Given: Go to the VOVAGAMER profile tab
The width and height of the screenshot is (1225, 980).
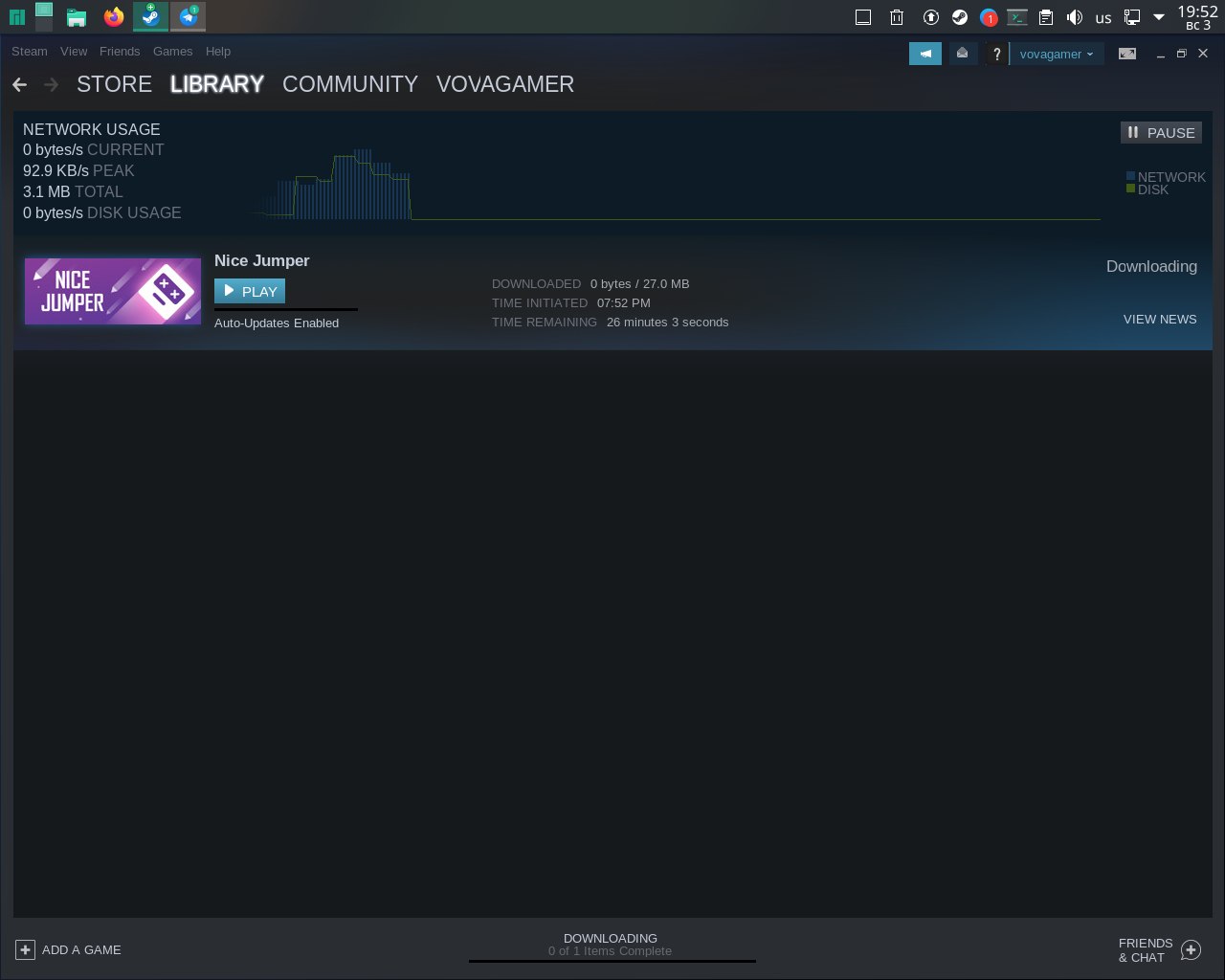Looking at the screenshot, I should [505, 84].
